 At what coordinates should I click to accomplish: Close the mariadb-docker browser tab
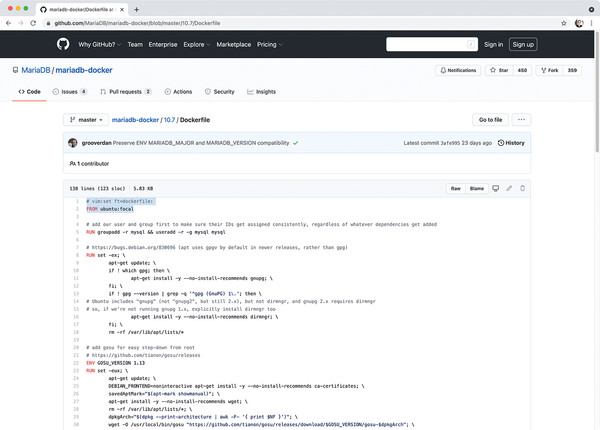click(122, 10)
